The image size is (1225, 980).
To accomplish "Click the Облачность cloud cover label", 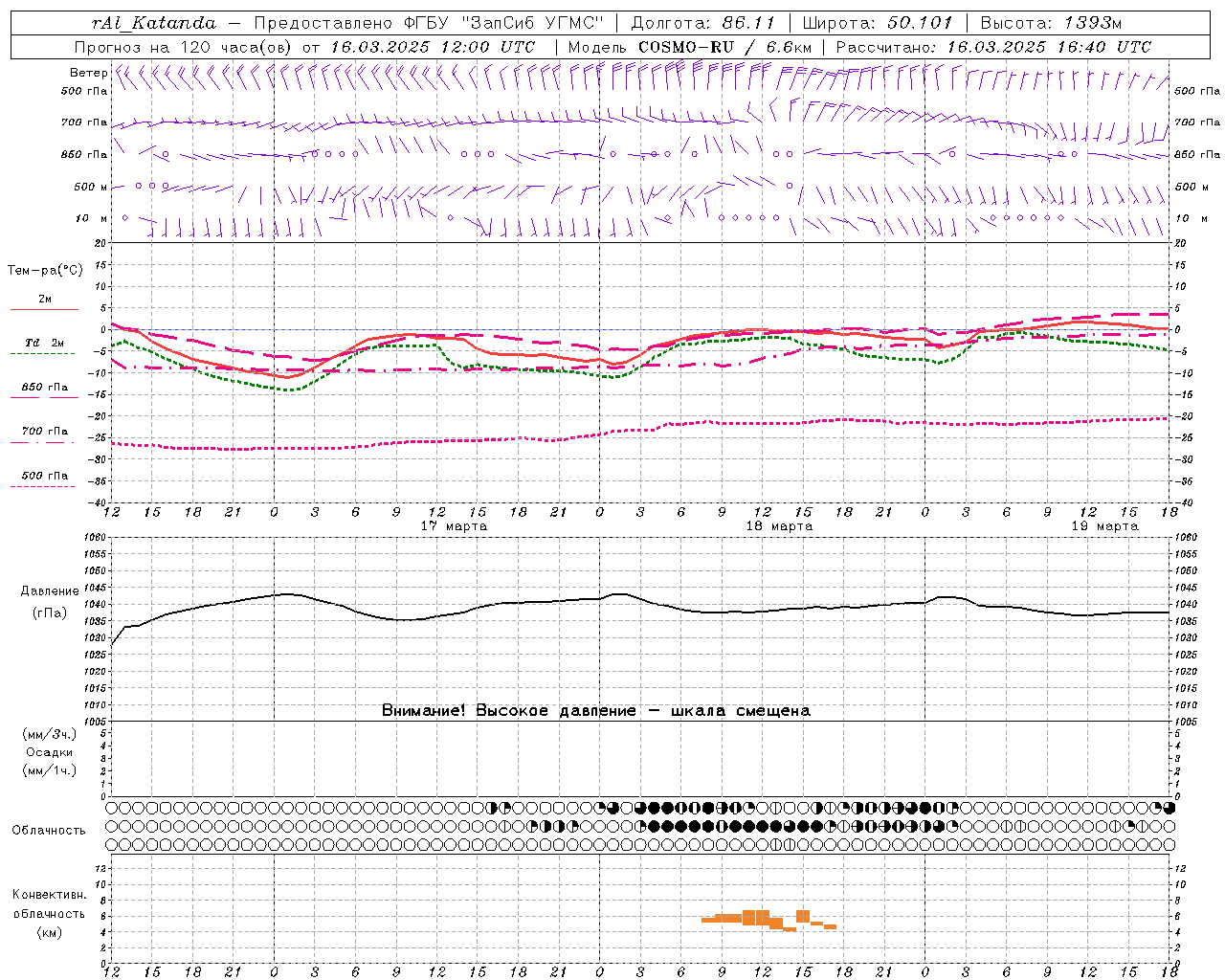I will pos(49,831).
